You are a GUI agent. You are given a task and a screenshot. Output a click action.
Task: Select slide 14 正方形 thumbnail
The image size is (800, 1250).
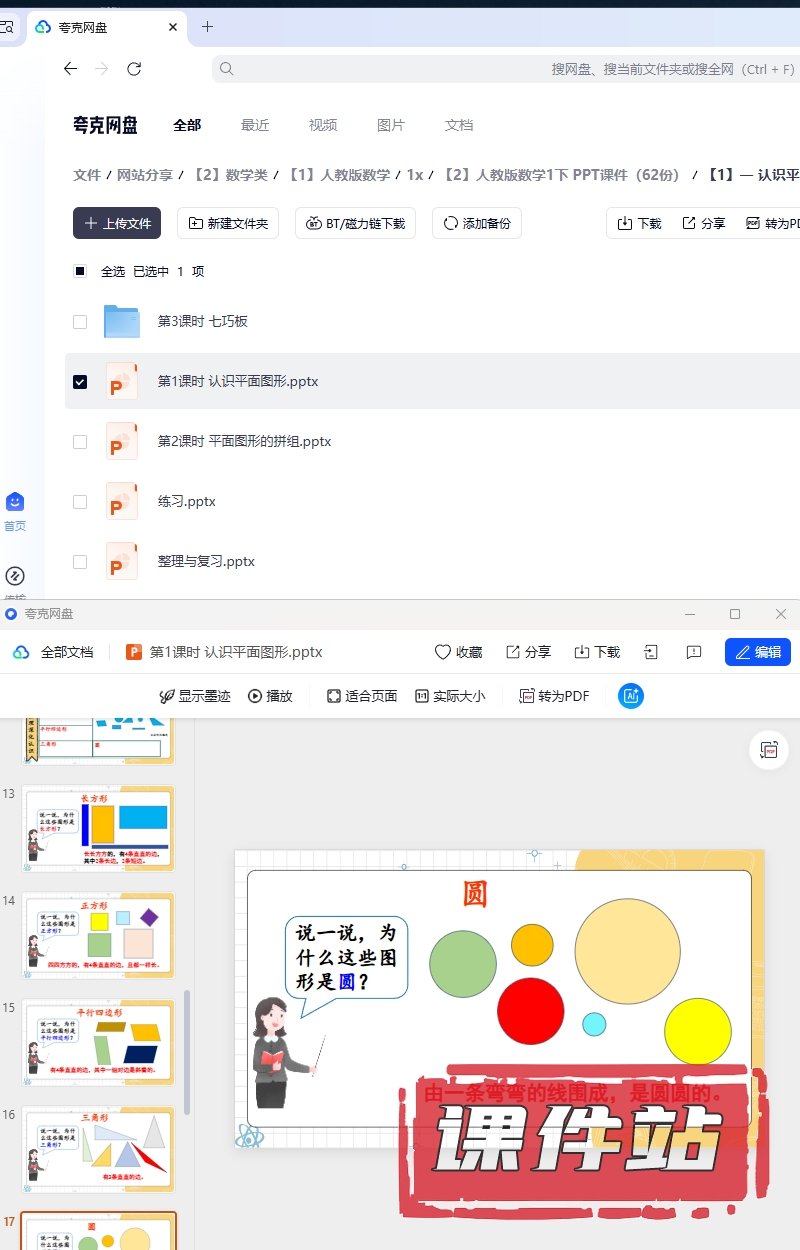click(x=98, y=934)
